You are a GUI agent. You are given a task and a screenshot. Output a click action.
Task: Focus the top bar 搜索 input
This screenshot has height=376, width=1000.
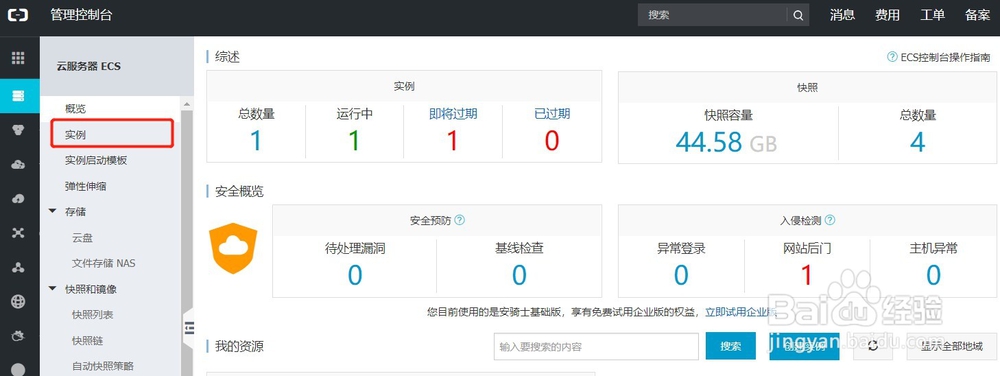[x=712, y=15]
